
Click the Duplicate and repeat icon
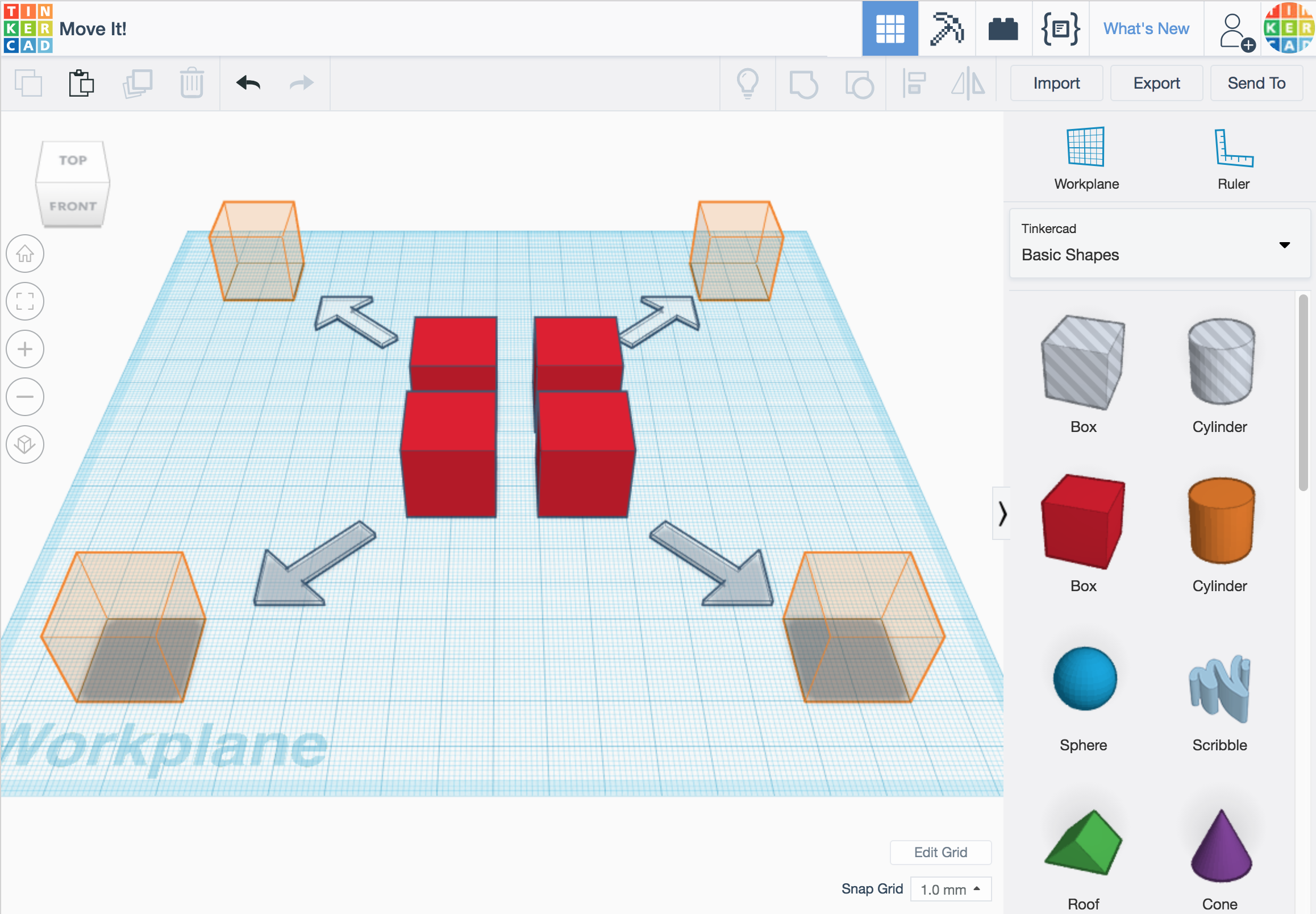pos(137,84)
